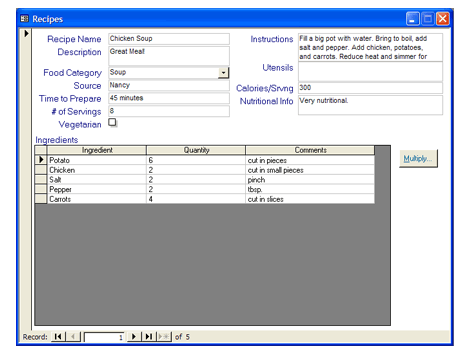473x362 pixels.
Task: Click the Ingredients section label
Action: [57, 140]
